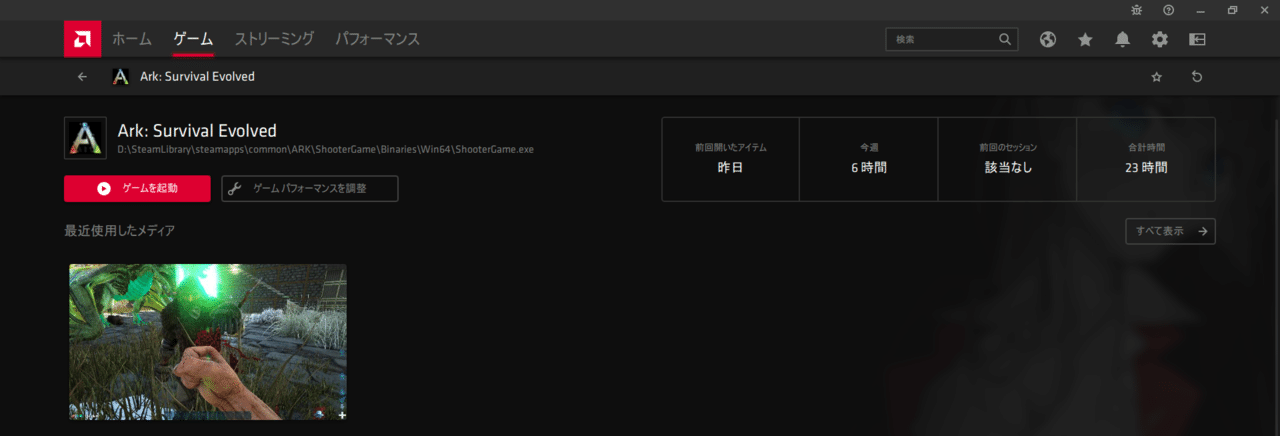
Task: Select the ゲーム tab
Action: click(193, 39)
